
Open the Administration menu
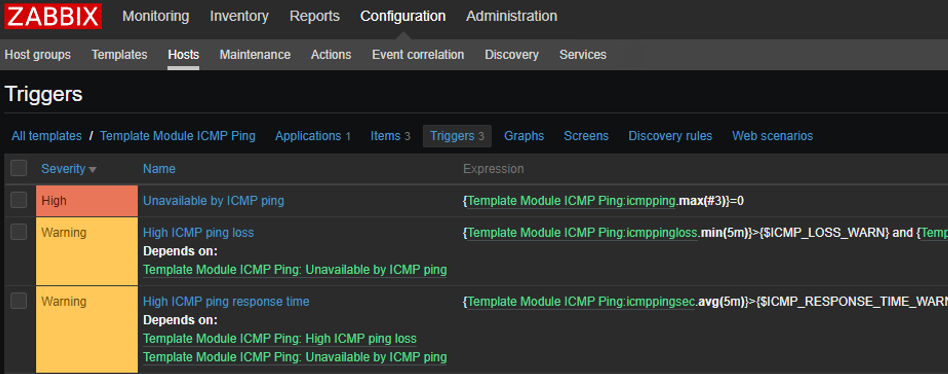click(511, 16)
